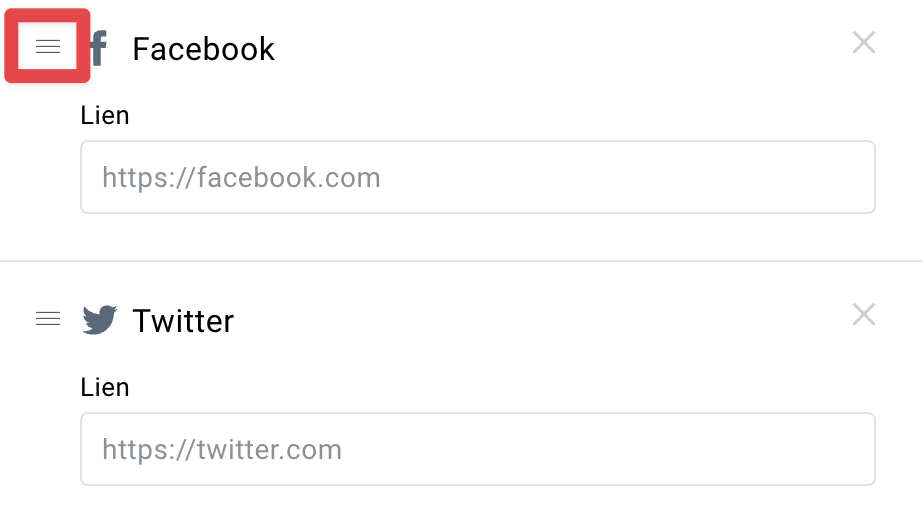Remove the Facebook entry with its X
Image resolution: width=922 pixels, height=526 pixels.
pos(864,42)
